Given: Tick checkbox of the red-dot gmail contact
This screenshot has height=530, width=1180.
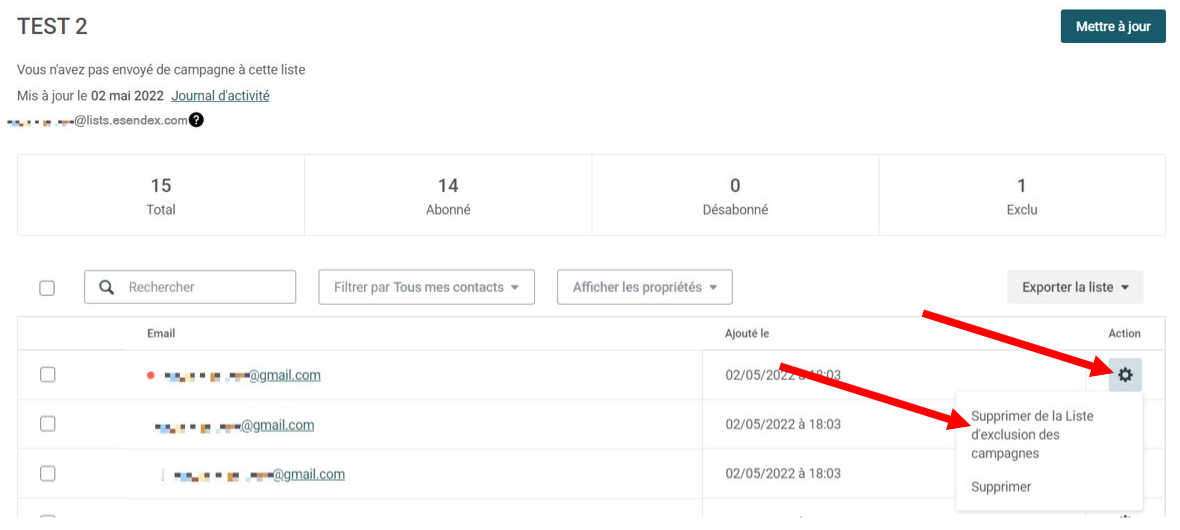Looking at the screenshot, I should pos(47,374).
